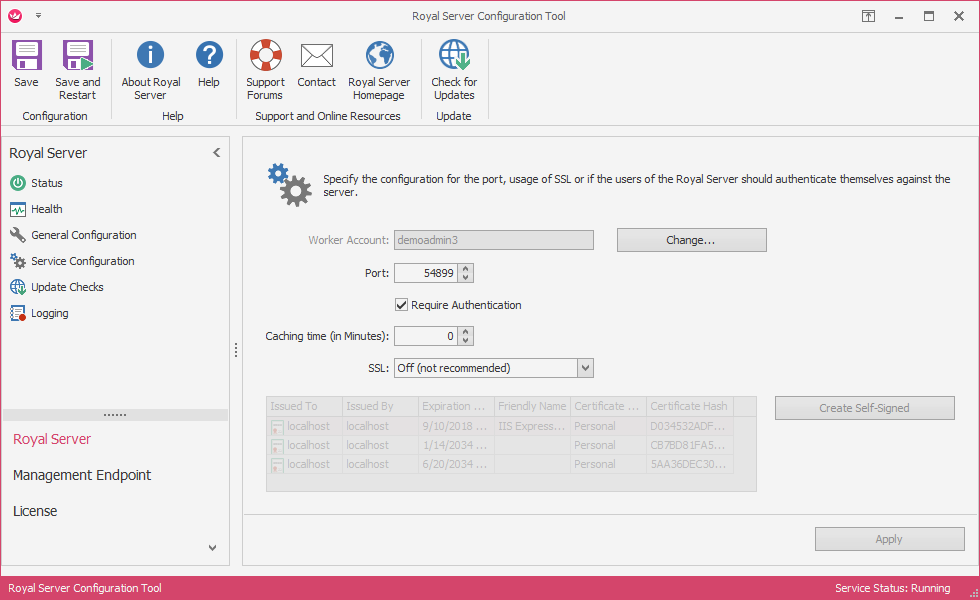
Task: Open navigation pane overflow chevron
Action: click(x=212, y=548)
